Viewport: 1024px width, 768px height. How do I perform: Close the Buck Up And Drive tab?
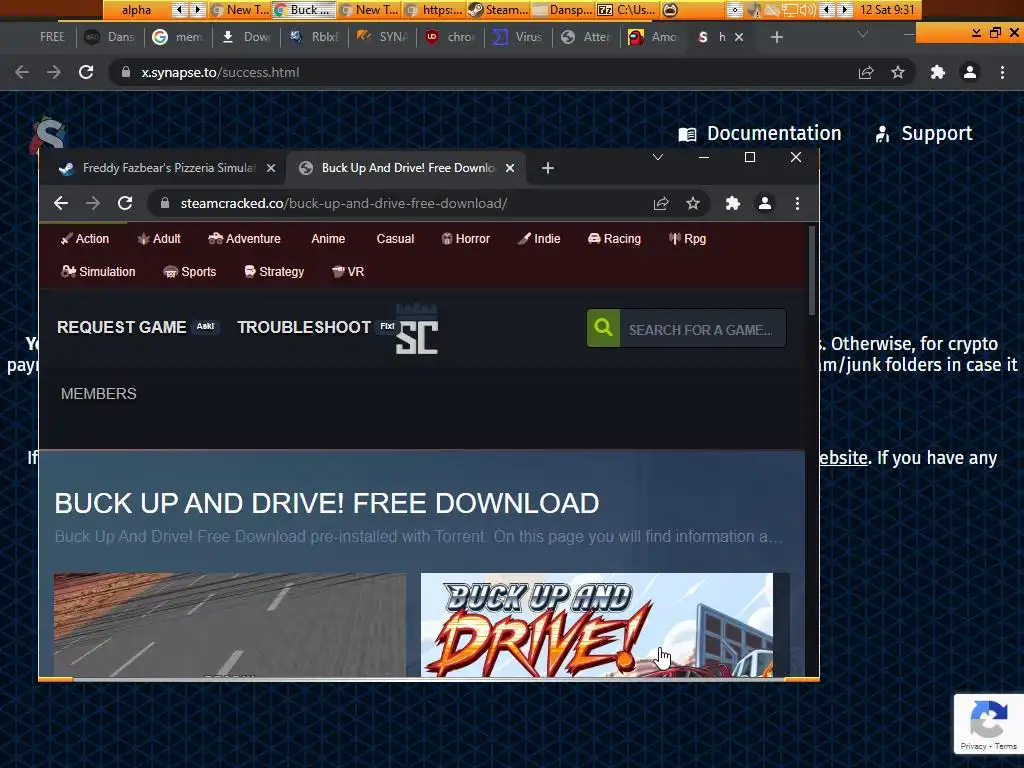(x=510, y=168)
